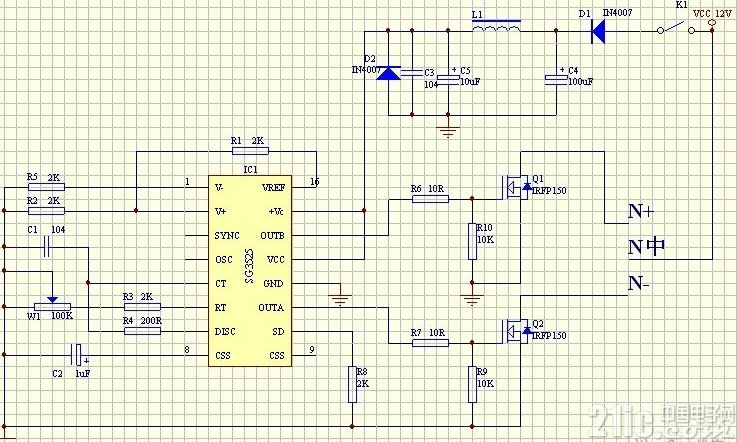This screenshot has height=442, width=737.
Task: Select the D2 diode symbol
Action: 388,73
